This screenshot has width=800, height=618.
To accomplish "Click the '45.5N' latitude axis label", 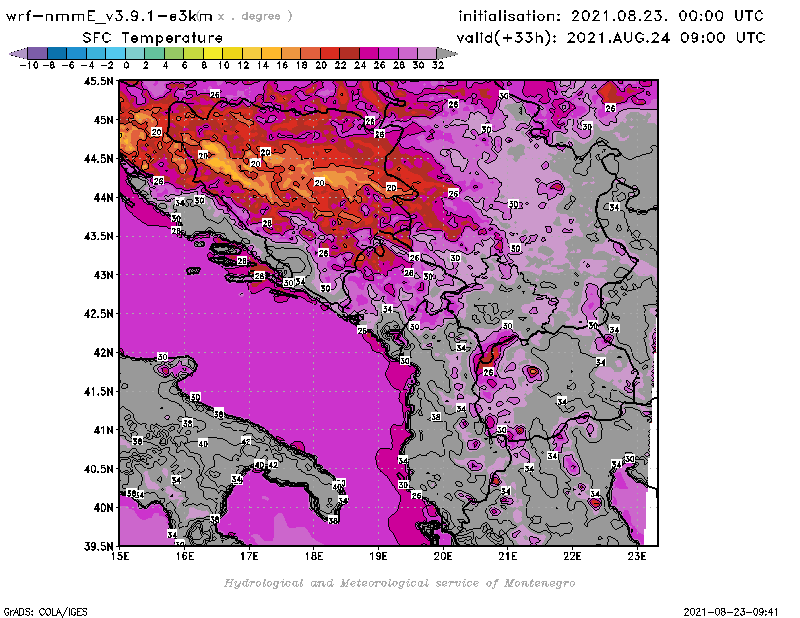I will point(98,81).
